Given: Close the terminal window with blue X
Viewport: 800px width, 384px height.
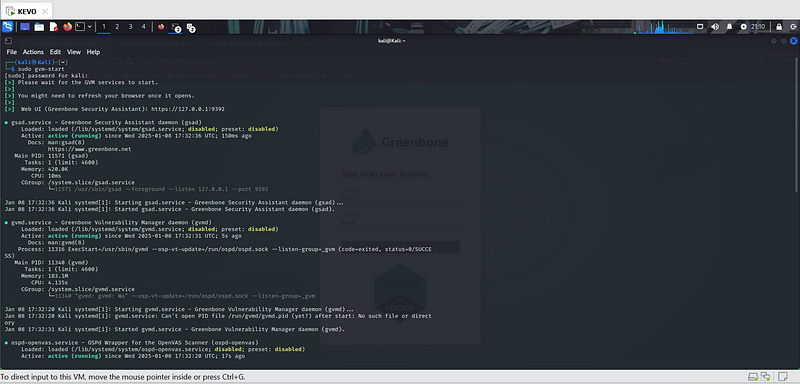Looking at the screenshot, I should tap(793, 41).
